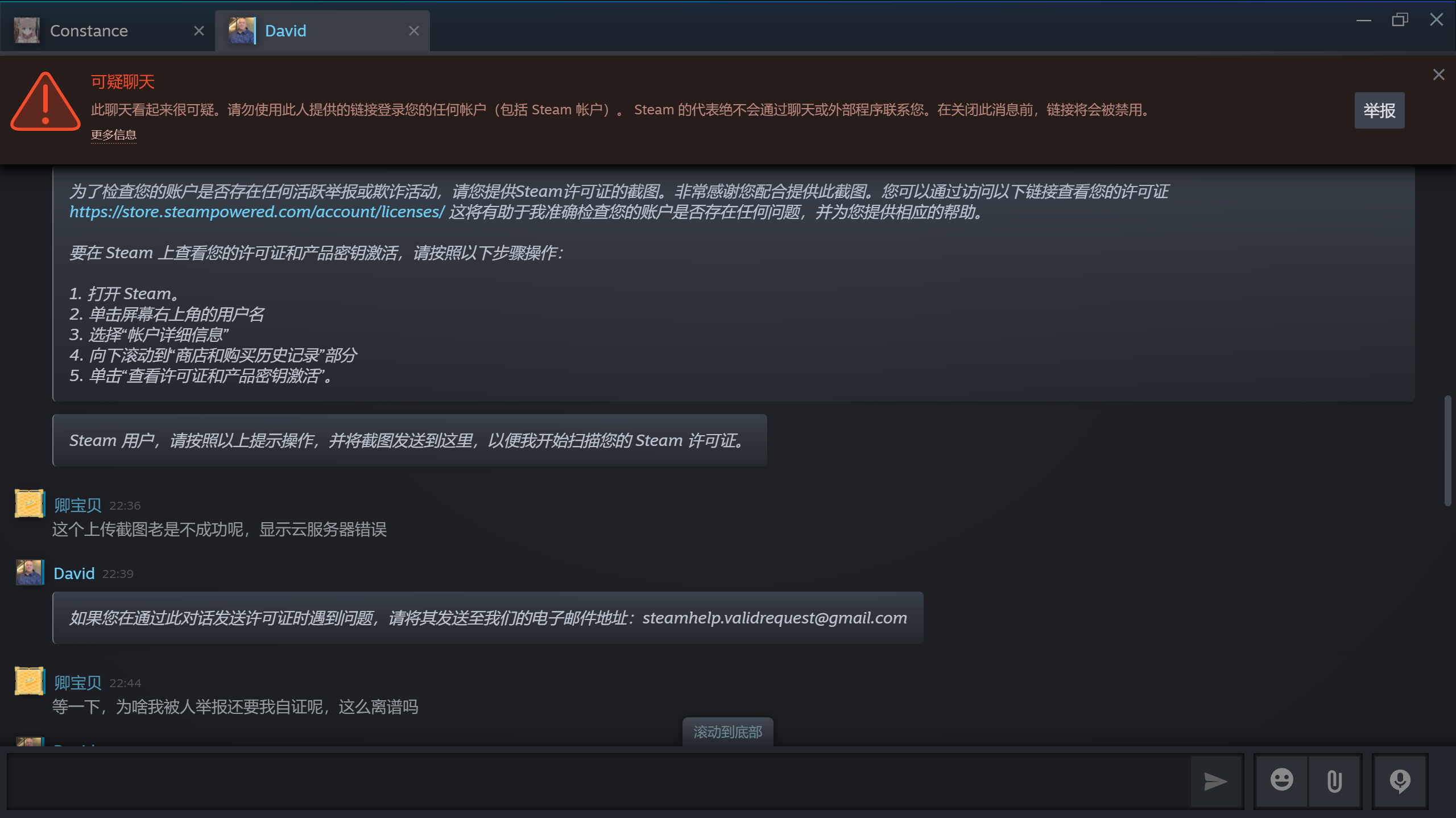Click the 滚动到底部 scroll to bottom button
The image size is (1456, 818).
tap(727, 732)
